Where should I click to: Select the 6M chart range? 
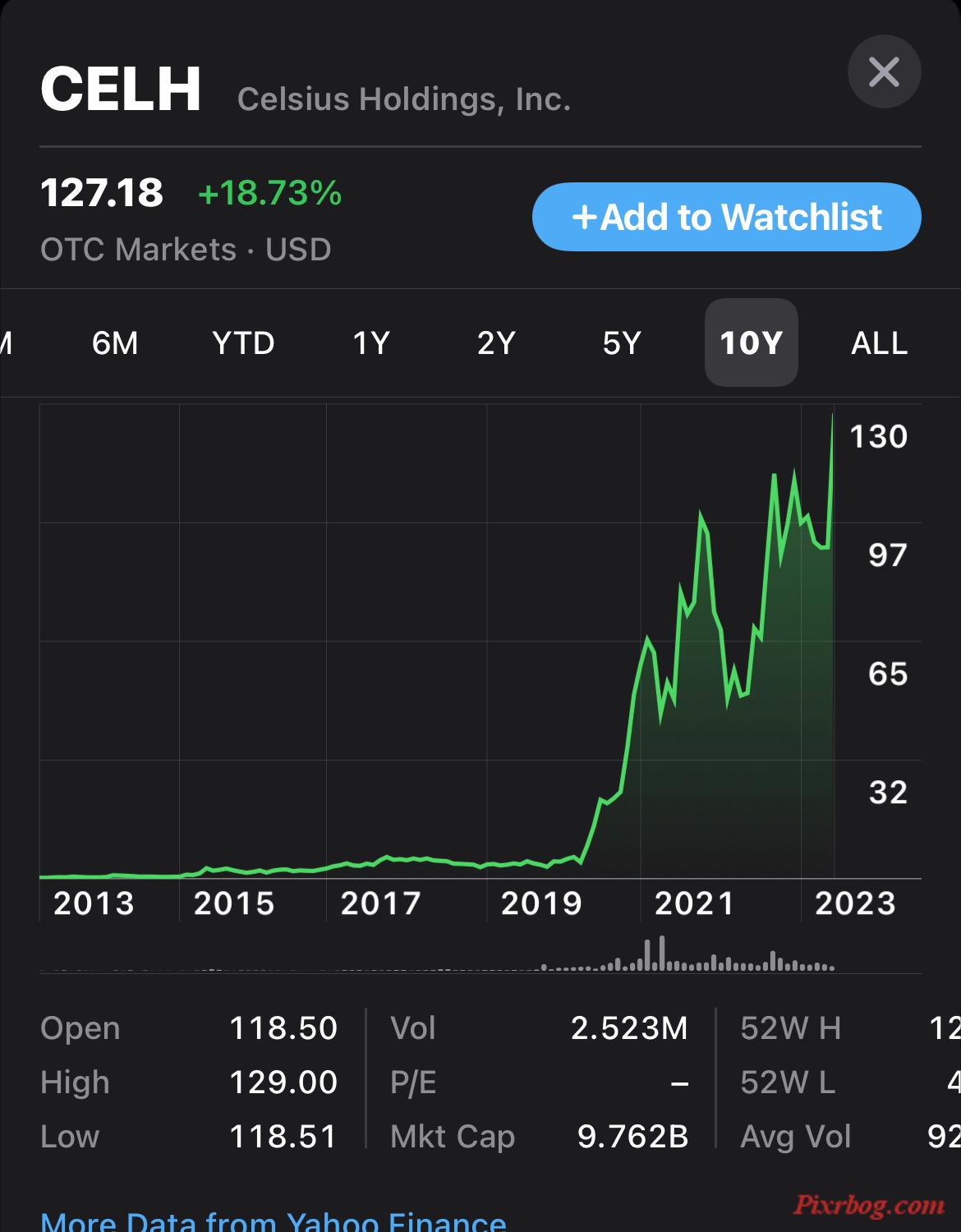tap(115, 342)
